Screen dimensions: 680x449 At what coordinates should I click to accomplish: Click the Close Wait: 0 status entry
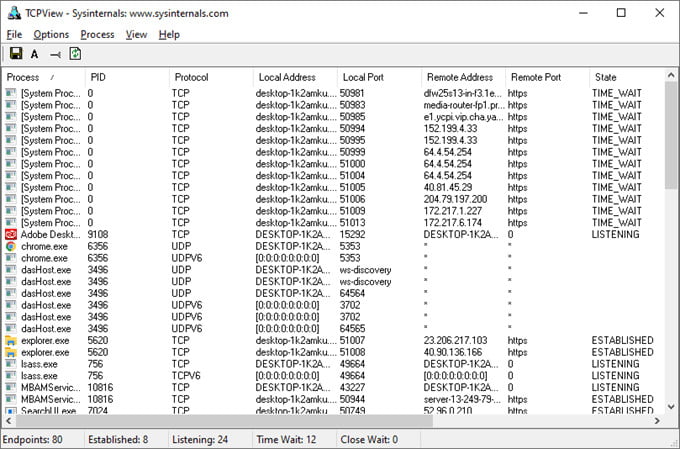(x=369, y=439)
